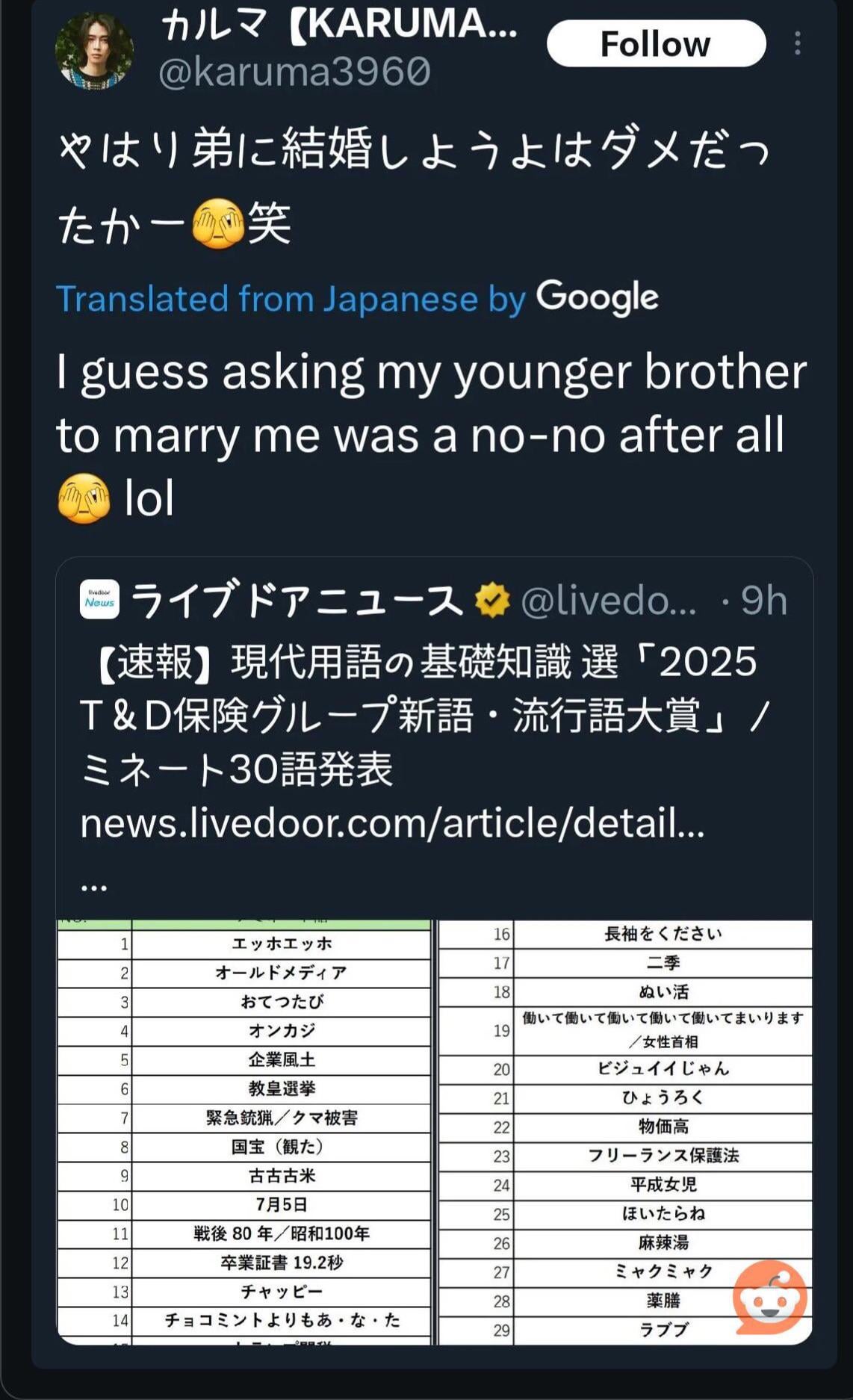Click the Livedoor News avatar icon
The height and width of the screenshot is (1400, 853).
coord(99,600)
